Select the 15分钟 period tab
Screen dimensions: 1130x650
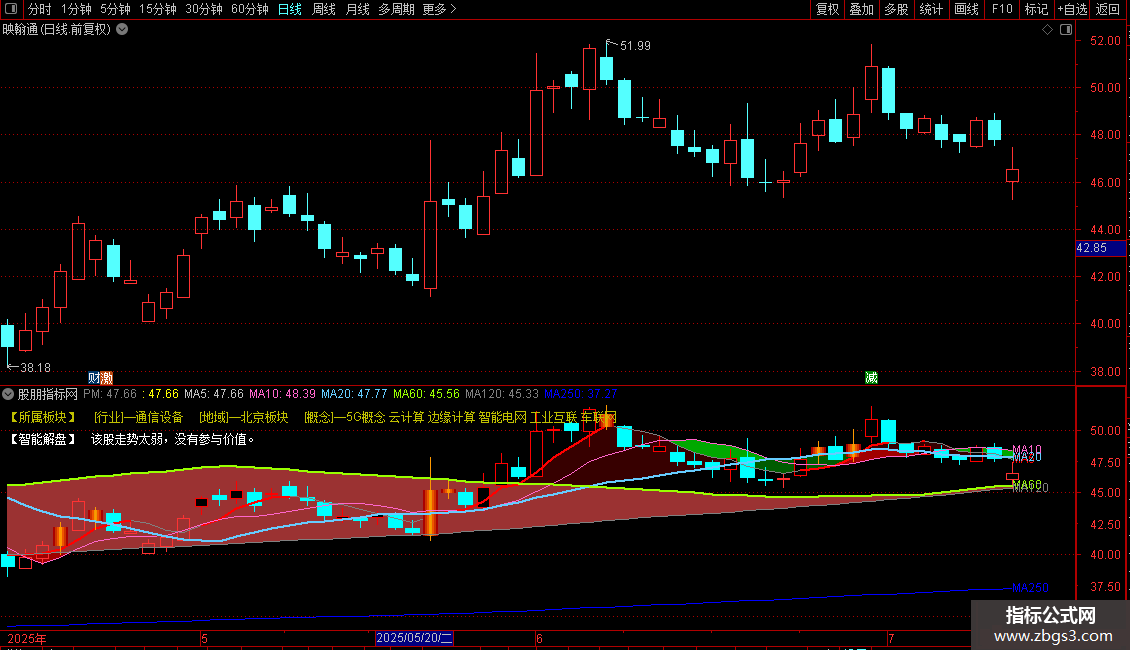tap(158, 9)
